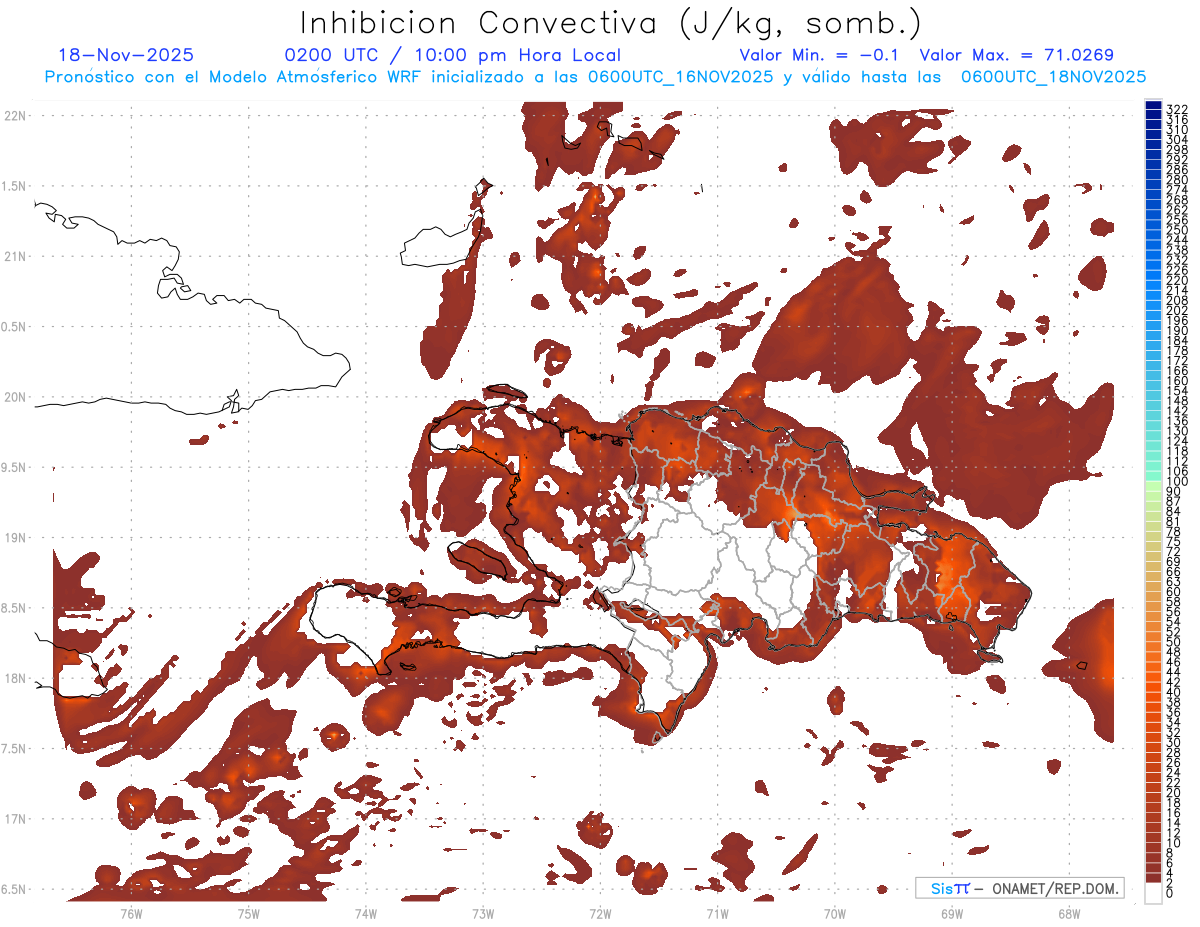Click the '75W' longitude label
The width and height of the screenshot is (1200, 927).
(249, 914)
